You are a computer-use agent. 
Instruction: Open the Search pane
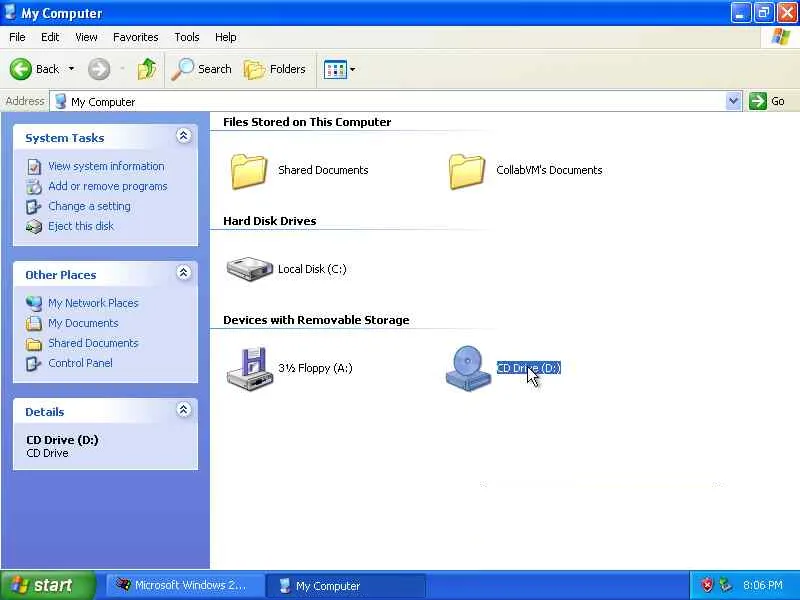202,69
